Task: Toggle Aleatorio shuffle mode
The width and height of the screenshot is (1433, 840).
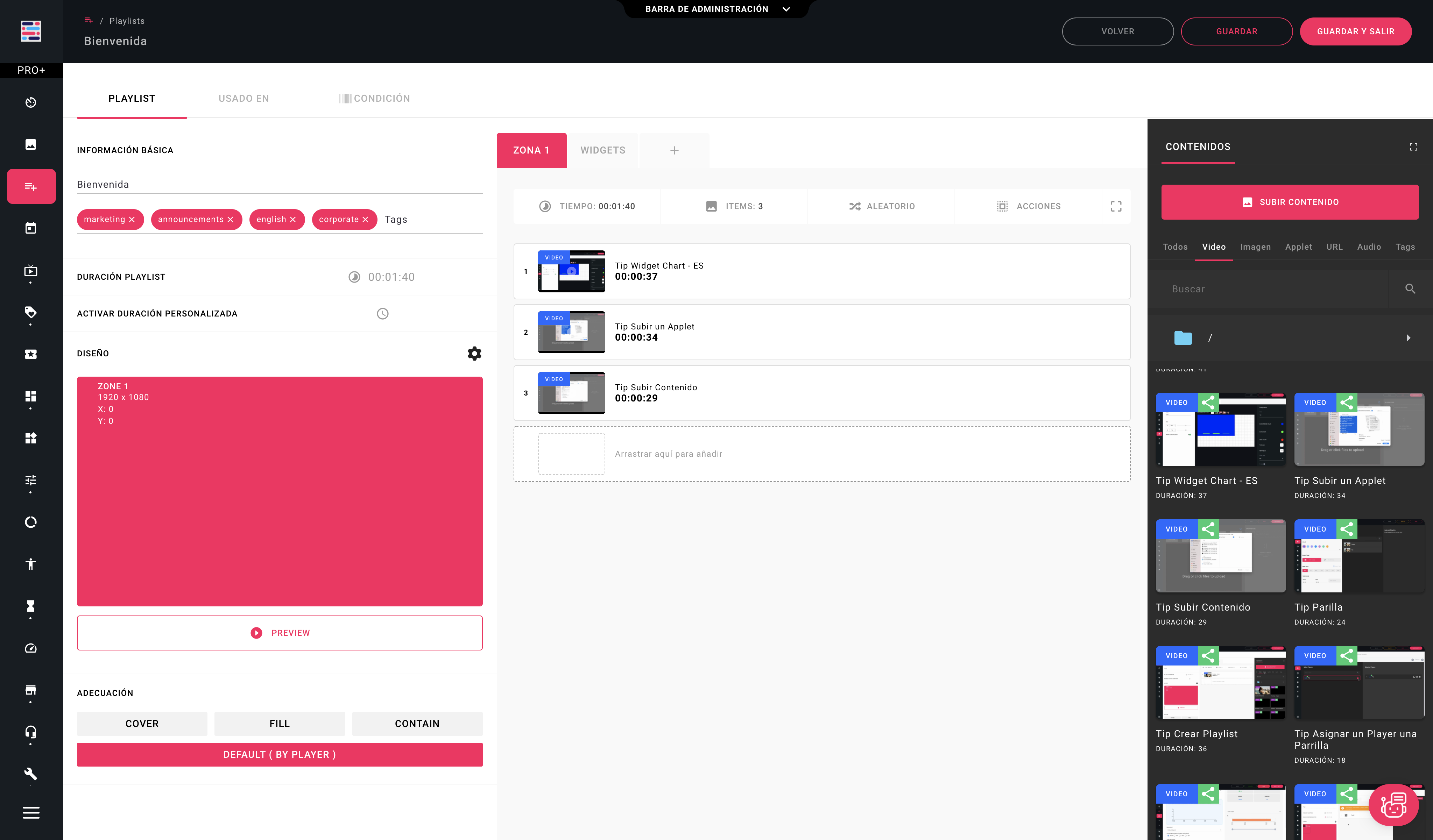Action: click(881, 206)
